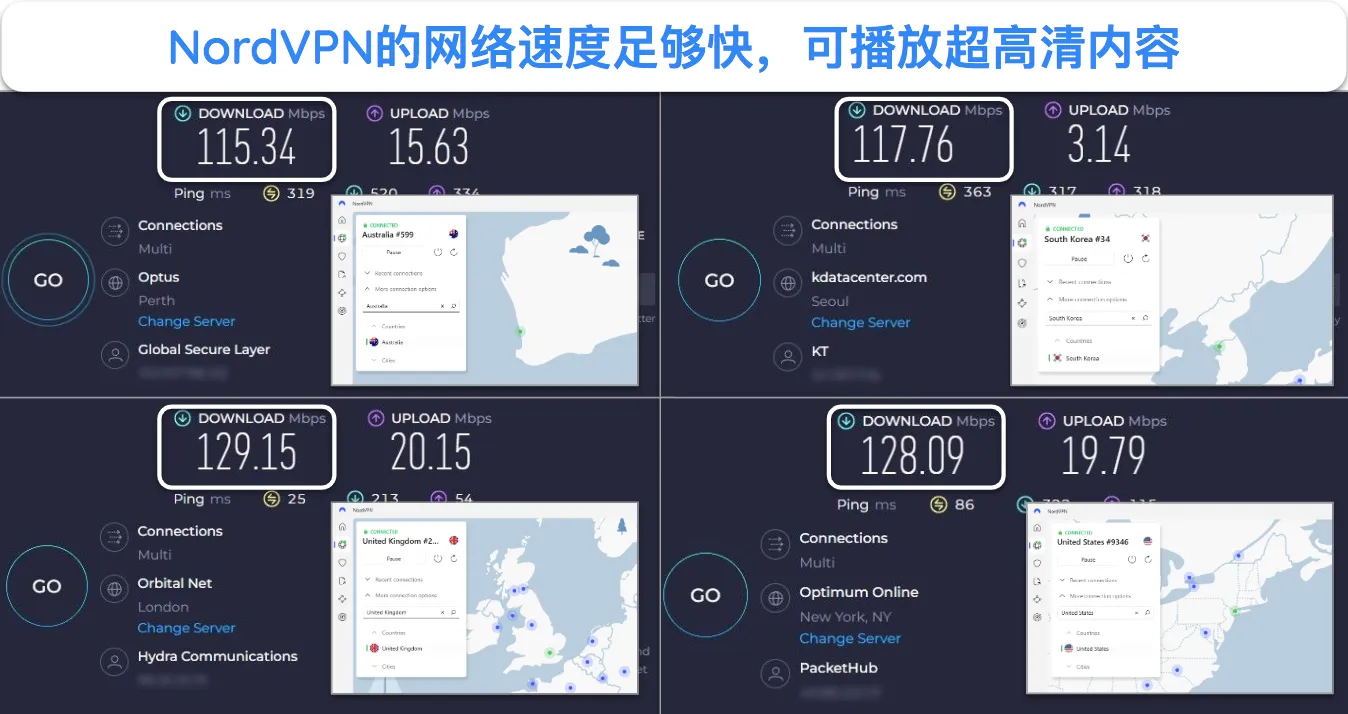
Task: Click the Connections icon in the kdatacenter.com panel
Action: tap(788, 232)
